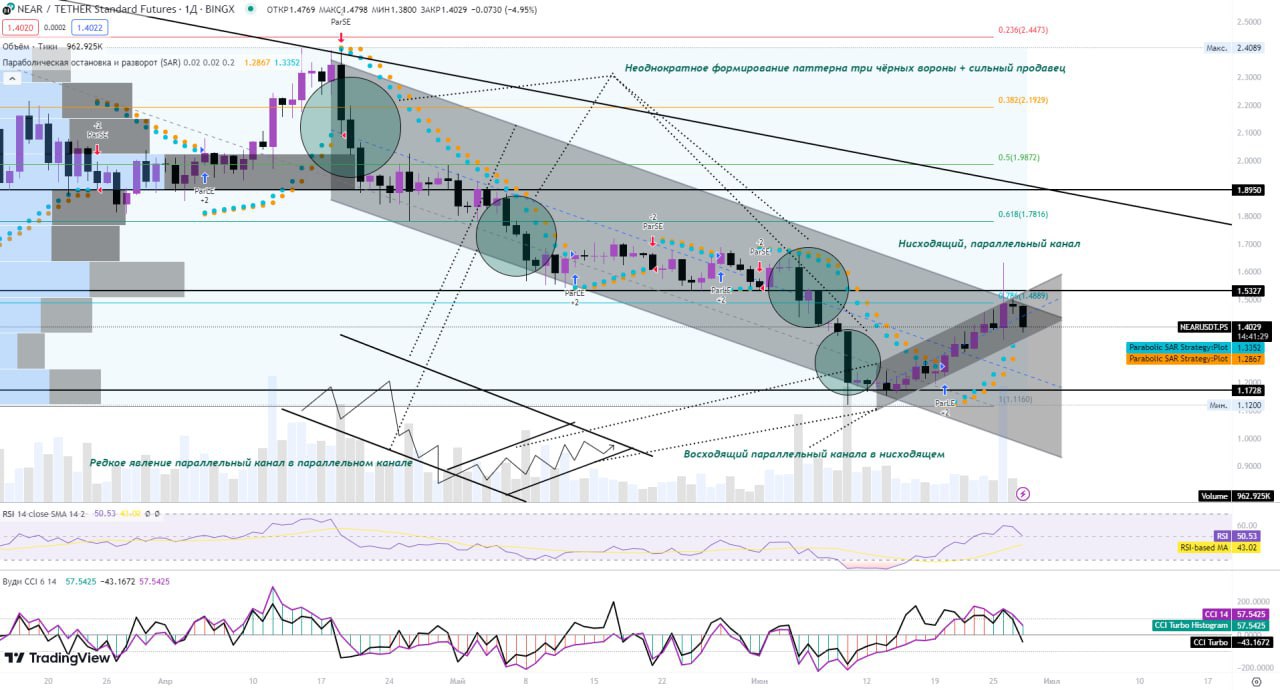Select the 0.618(1.7816) Fibonacci level label
The width and height of the screenshot is (1280, 690).
[1023, 215]
